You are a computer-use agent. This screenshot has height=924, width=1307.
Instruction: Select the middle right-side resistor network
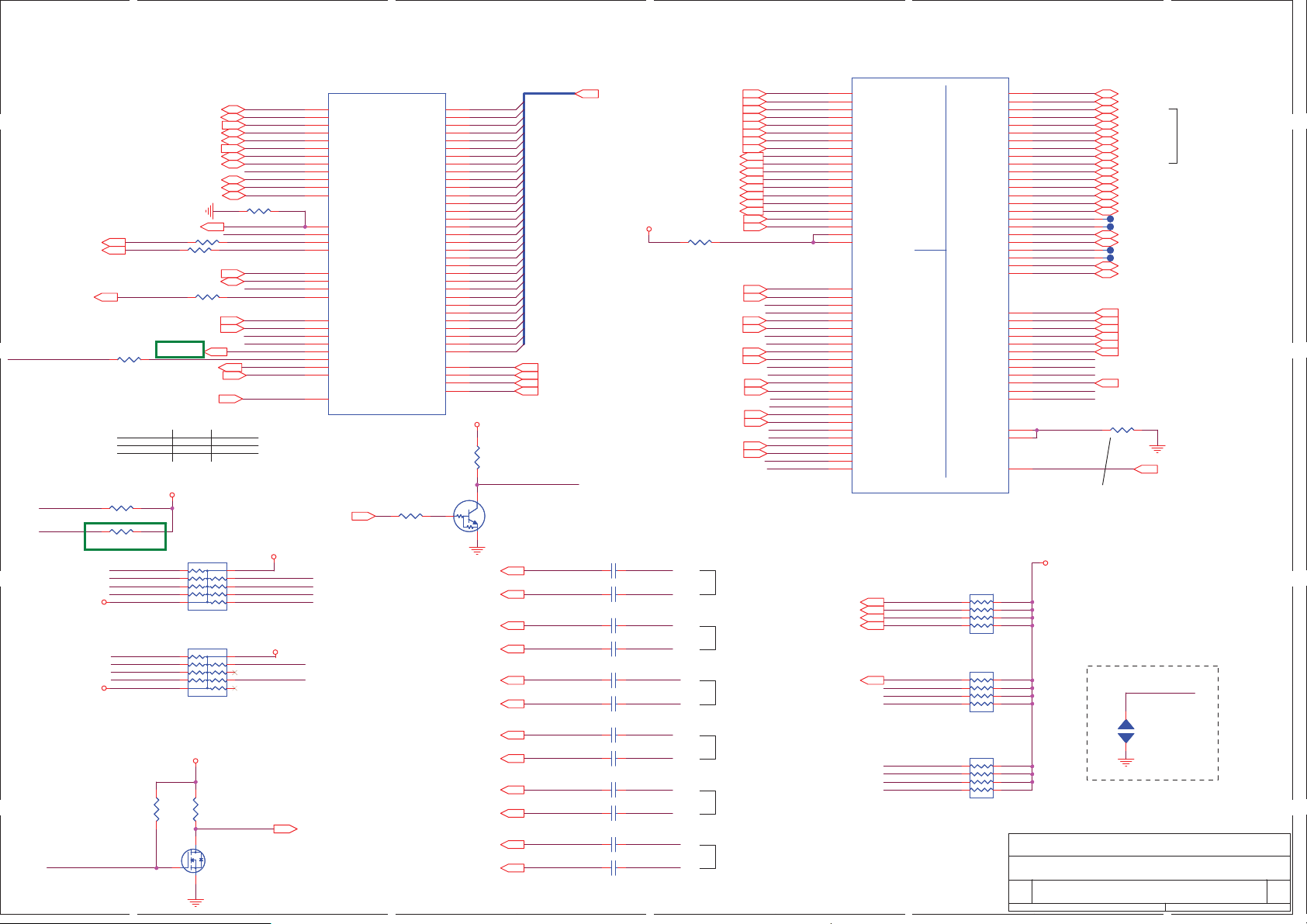point(981,692)
